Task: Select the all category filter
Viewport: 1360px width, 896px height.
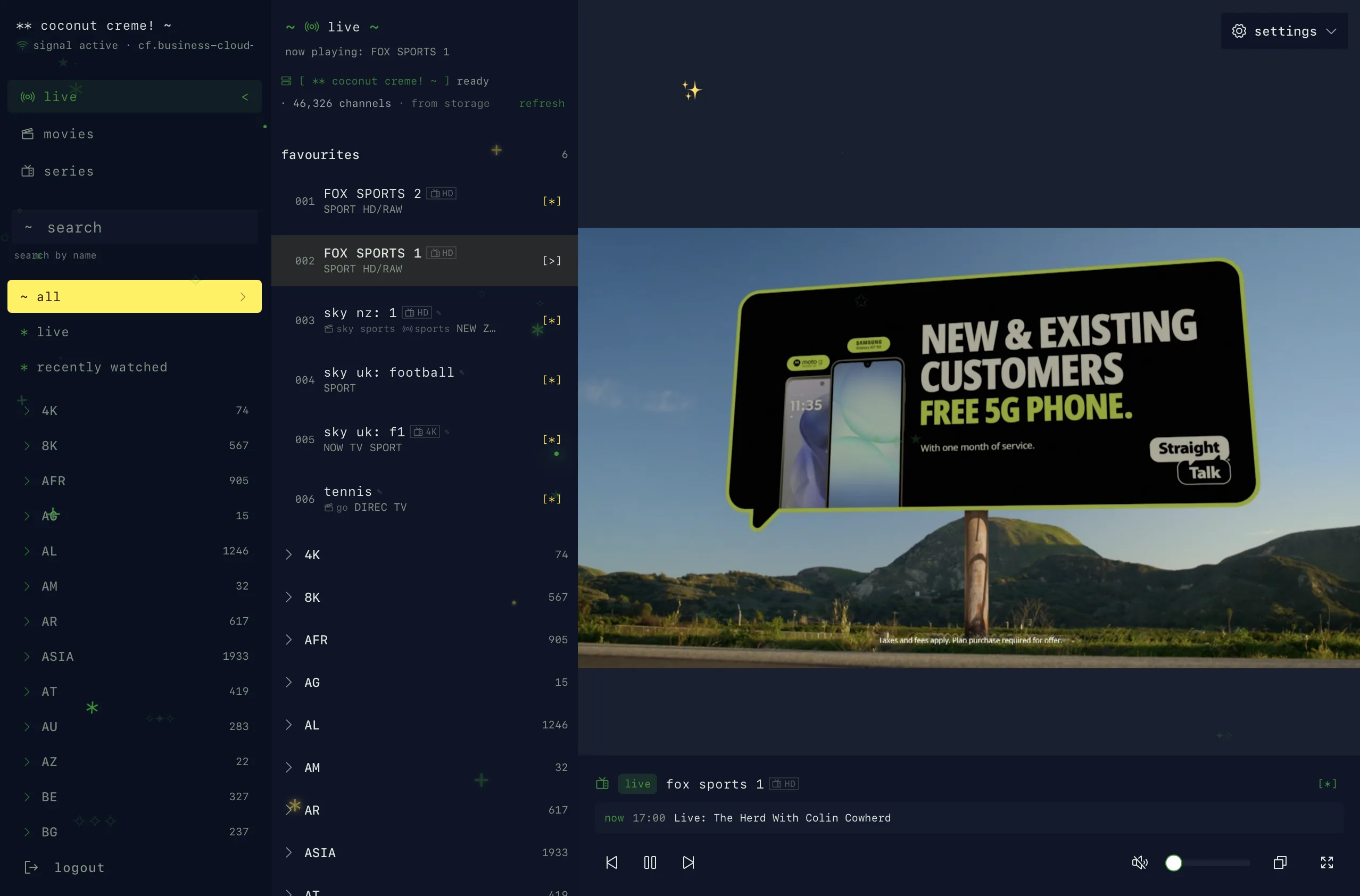Action: click(x=134, y=296)
